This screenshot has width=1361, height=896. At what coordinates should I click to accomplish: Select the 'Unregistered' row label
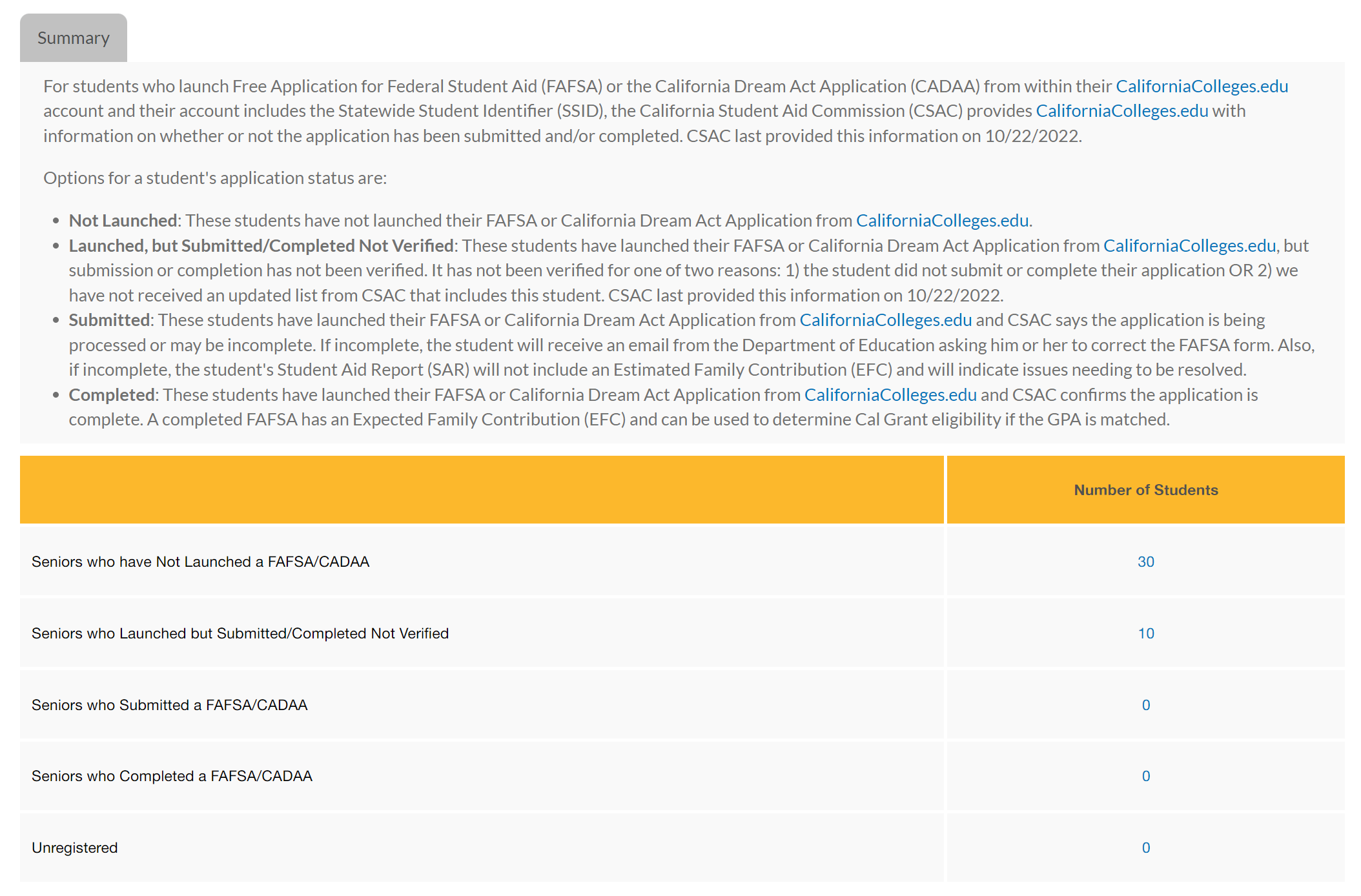tap(75, 848)
